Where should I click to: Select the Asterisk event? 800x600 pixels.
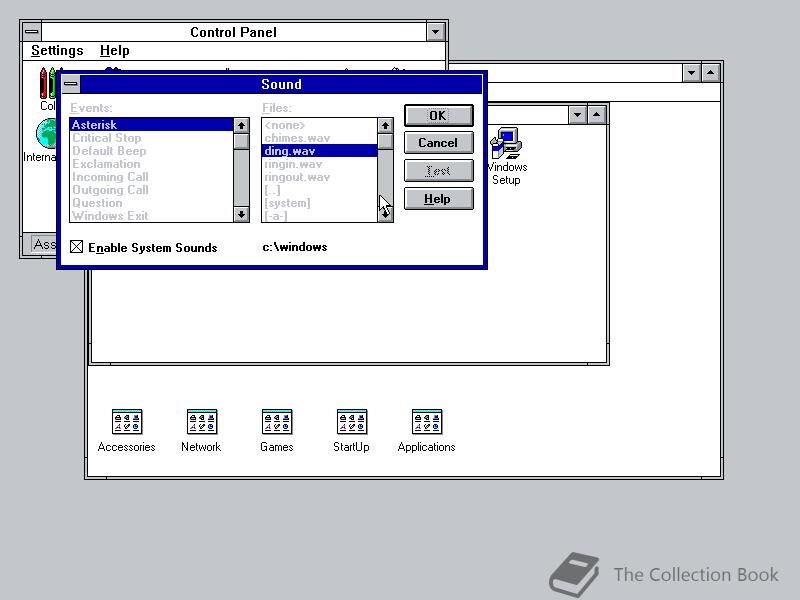(152, 124)
